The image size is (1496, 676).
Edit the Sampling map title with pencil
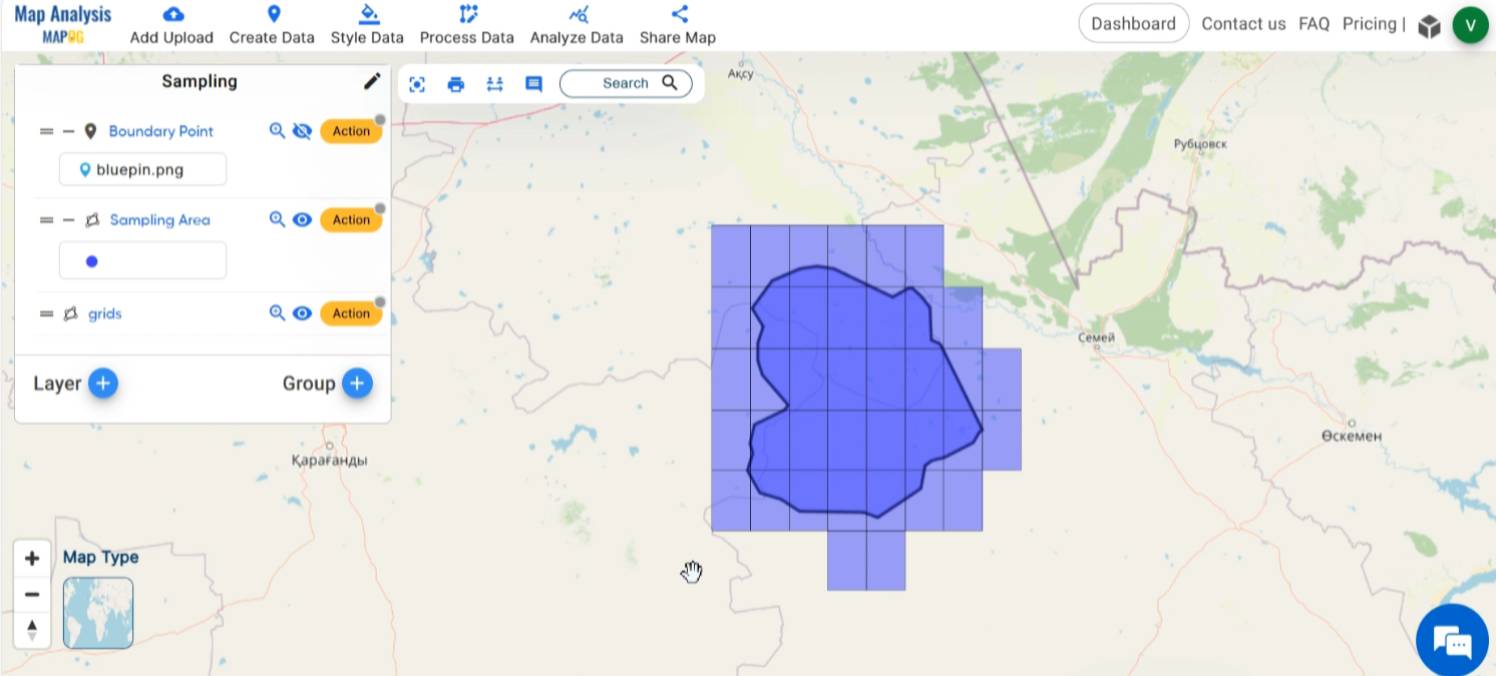[x=372, y=81]
